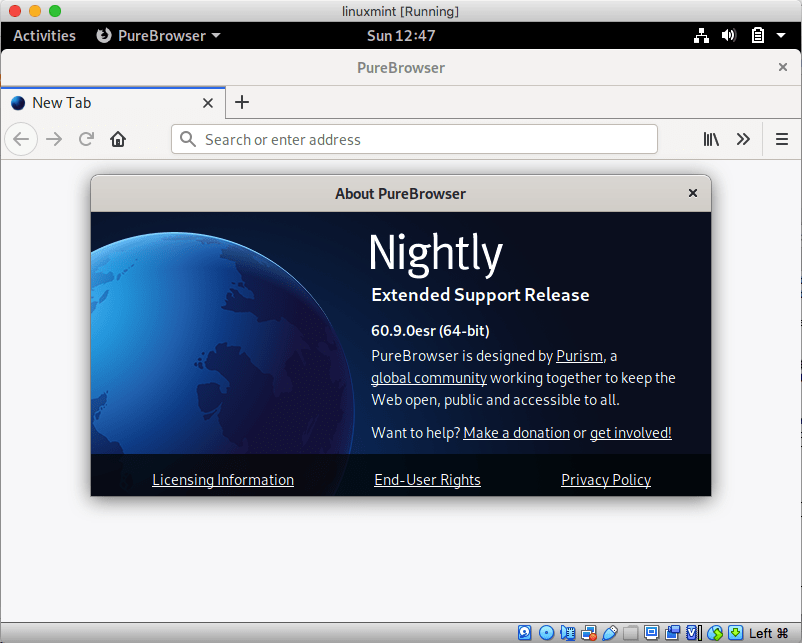Reload the current page
Viewport: 802px width, 643px height.
pos(86,139)
